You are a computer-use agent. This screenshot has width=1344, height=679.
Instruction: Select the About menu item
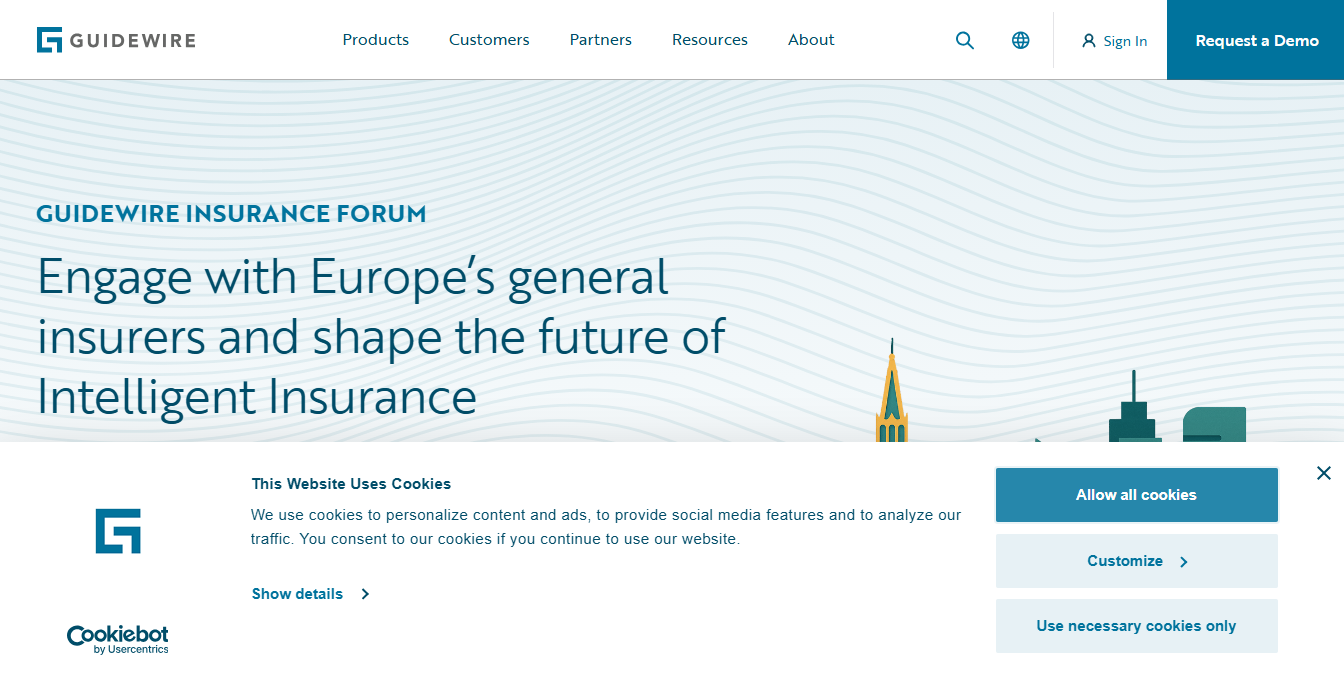click(811, 40)
